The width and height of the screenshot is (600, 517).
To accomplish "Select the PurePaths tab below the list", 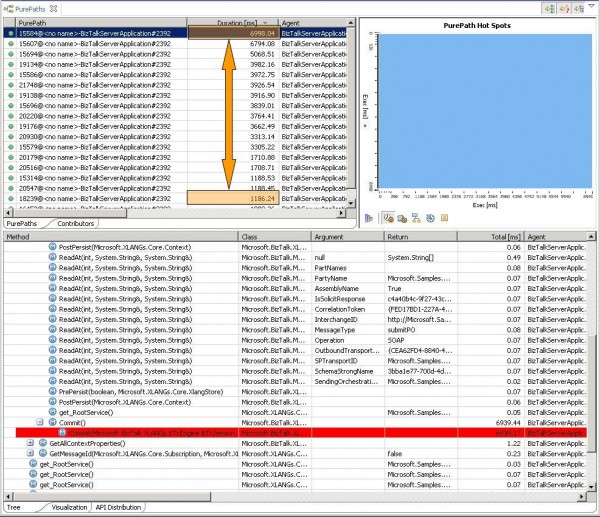I will coord(22,223).
